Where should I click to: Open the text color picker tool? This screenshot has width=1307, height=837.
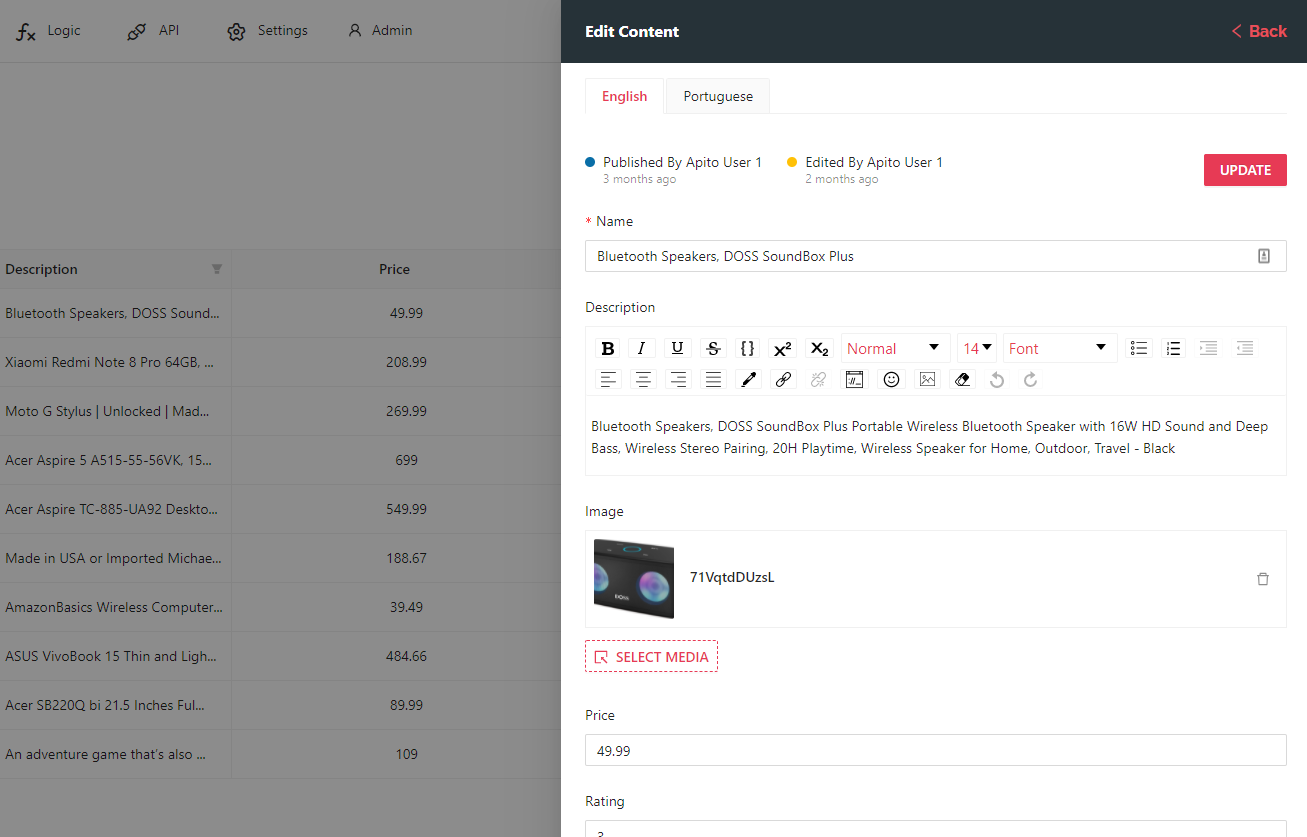tap(748, 379)
